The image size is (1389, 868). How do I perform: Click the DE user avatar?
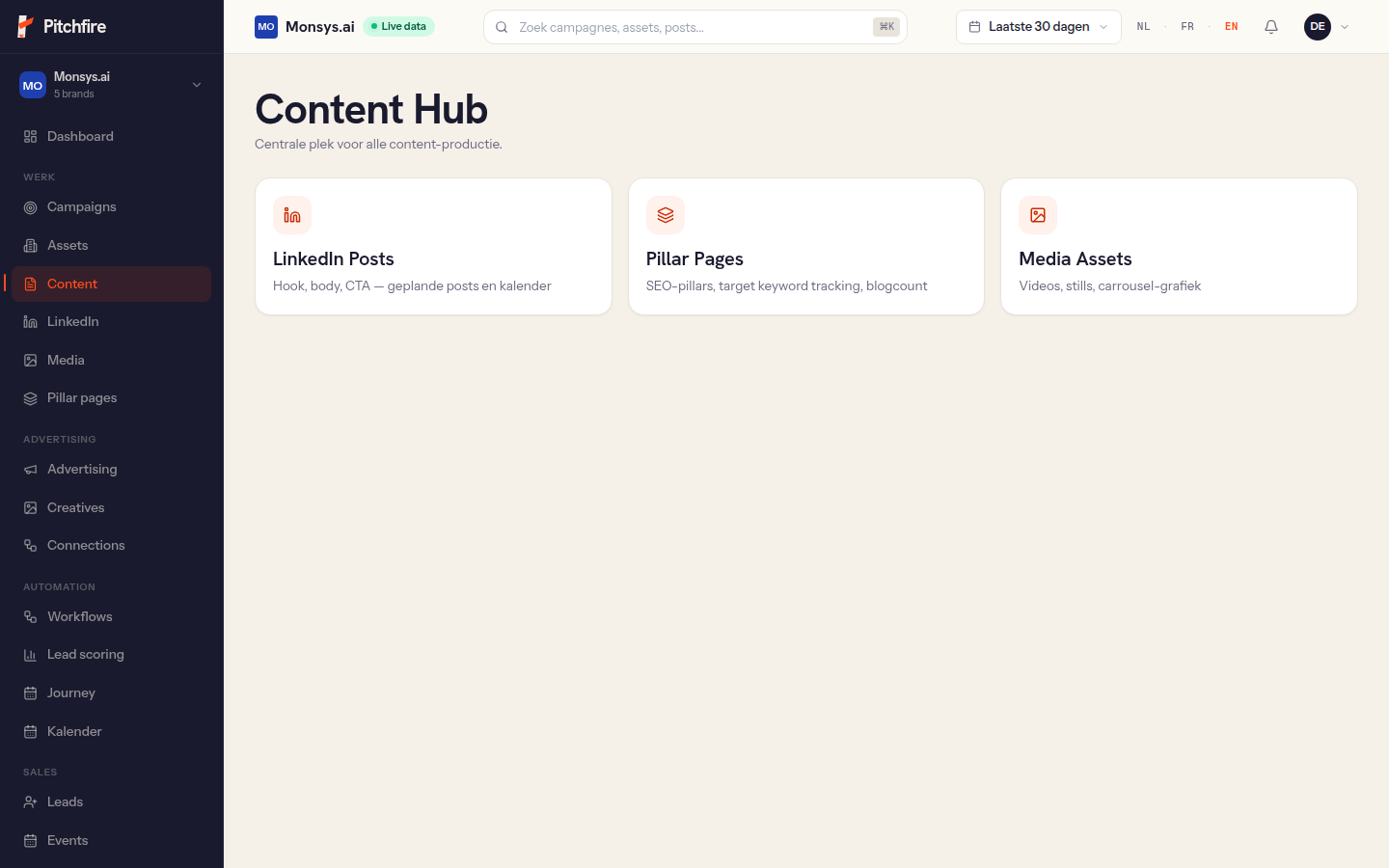click(x=1318, y=27)
